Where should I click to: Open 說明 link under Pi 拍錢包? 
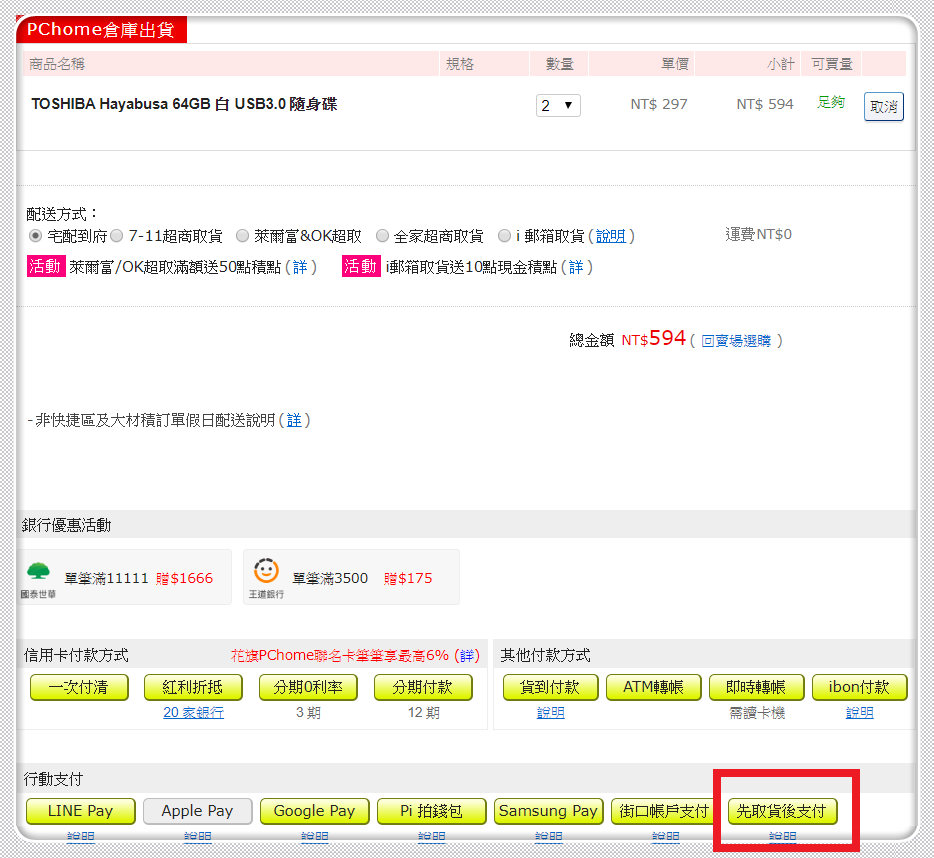432,836
